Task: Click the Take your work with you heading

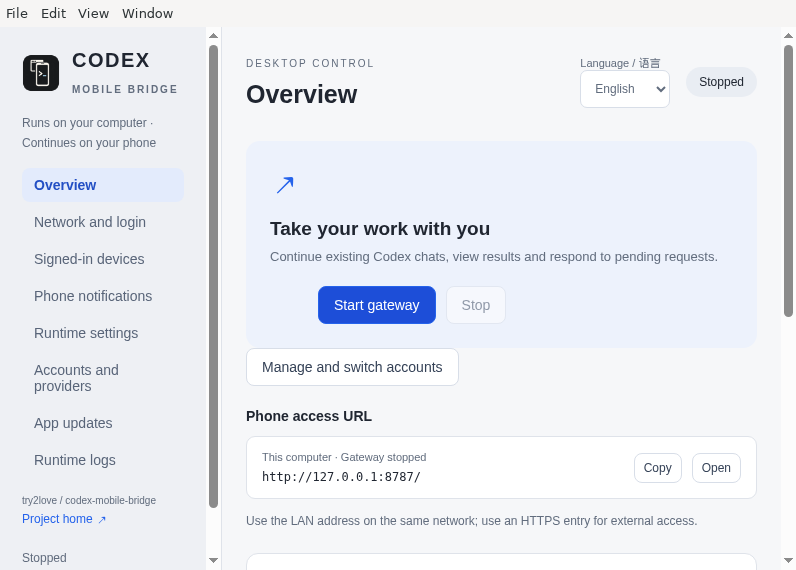Action: coord(380,229)
